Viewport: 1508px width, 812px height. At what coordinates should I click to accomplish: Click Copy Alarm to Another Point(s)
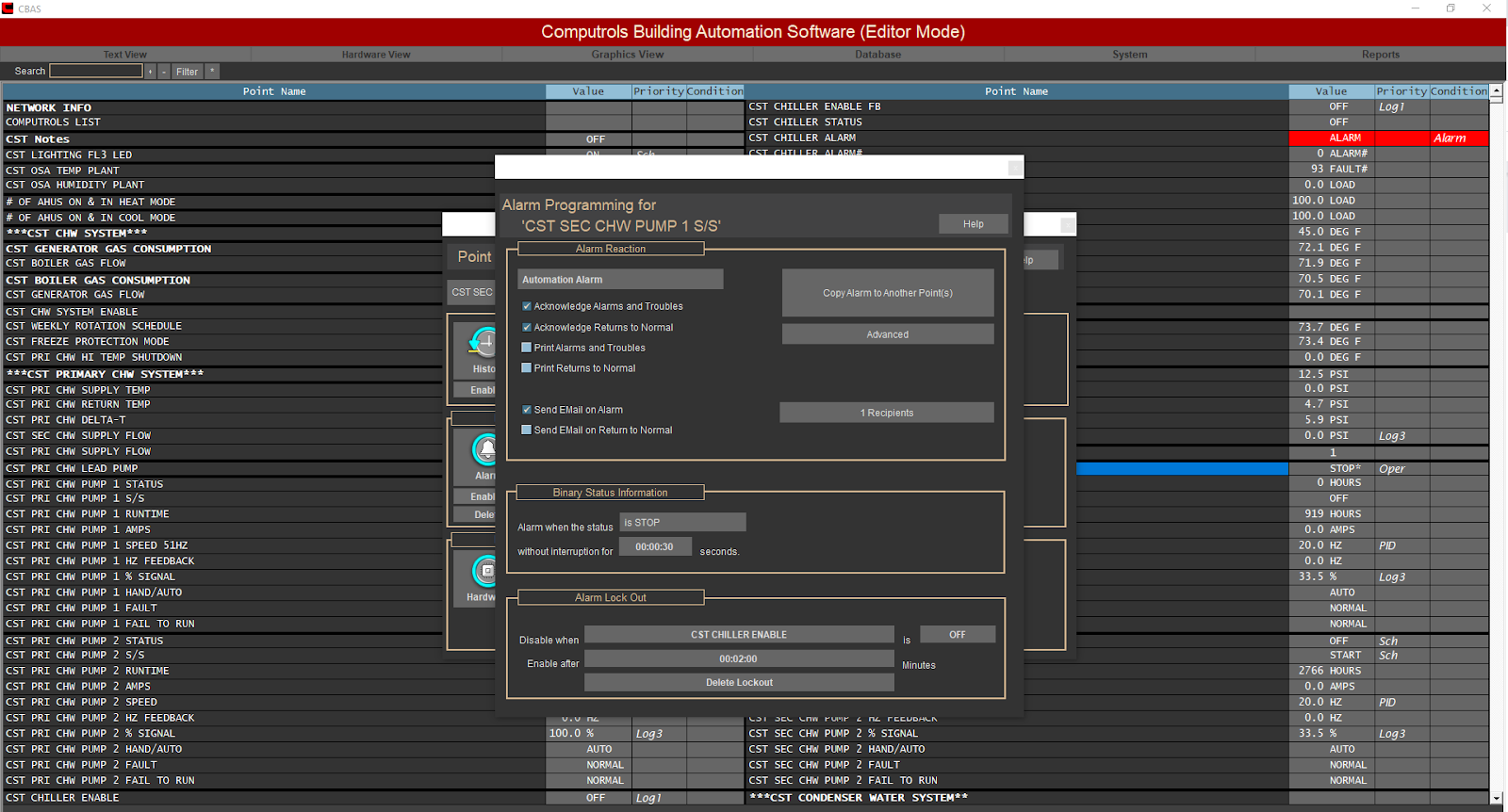point(888,293)
